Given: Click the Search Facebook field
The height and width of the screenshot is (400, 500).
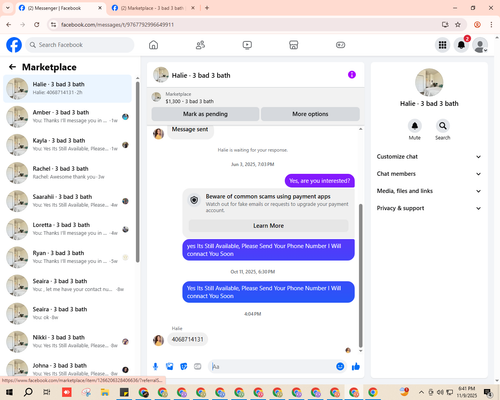Looking at the screenshot, I should coord(80,45).
